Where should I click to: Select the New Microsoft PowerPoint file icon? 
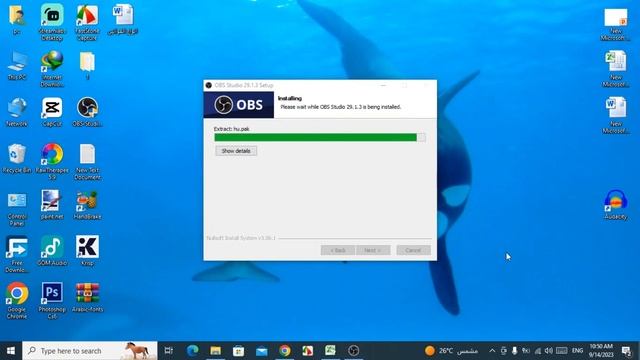coord(616,24)
